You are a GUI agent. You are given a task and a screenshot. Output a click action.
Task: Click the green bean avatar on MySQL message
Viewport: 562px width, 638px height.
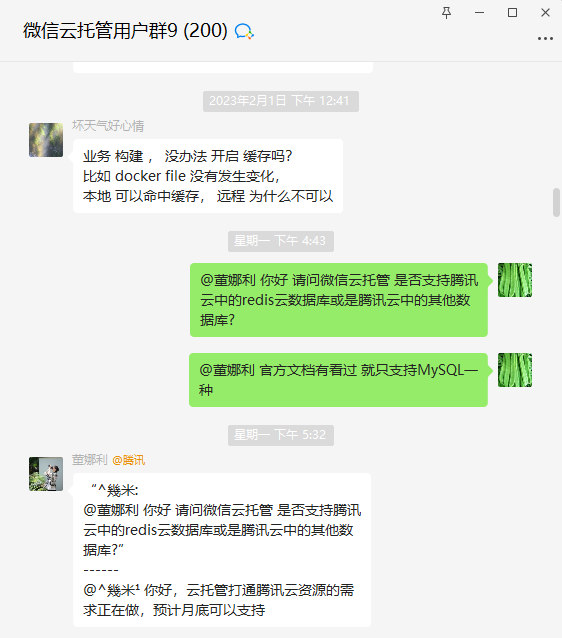click(515, 370)
